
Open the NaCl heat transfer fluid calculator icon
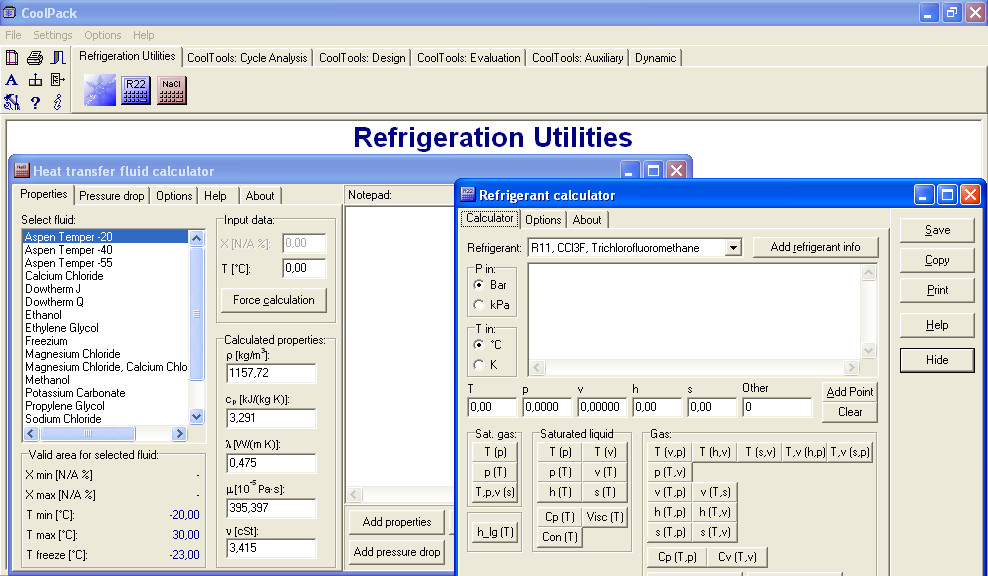coord(171,90)
